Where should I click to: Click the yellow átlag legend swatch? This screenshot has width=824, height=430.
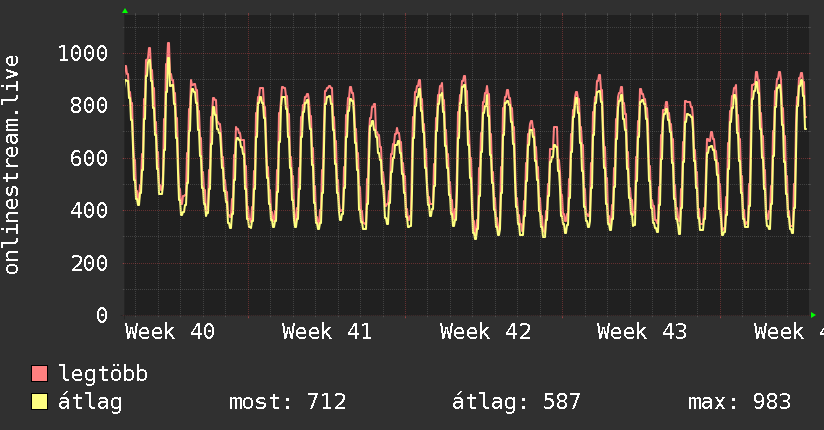pos(39,402)
